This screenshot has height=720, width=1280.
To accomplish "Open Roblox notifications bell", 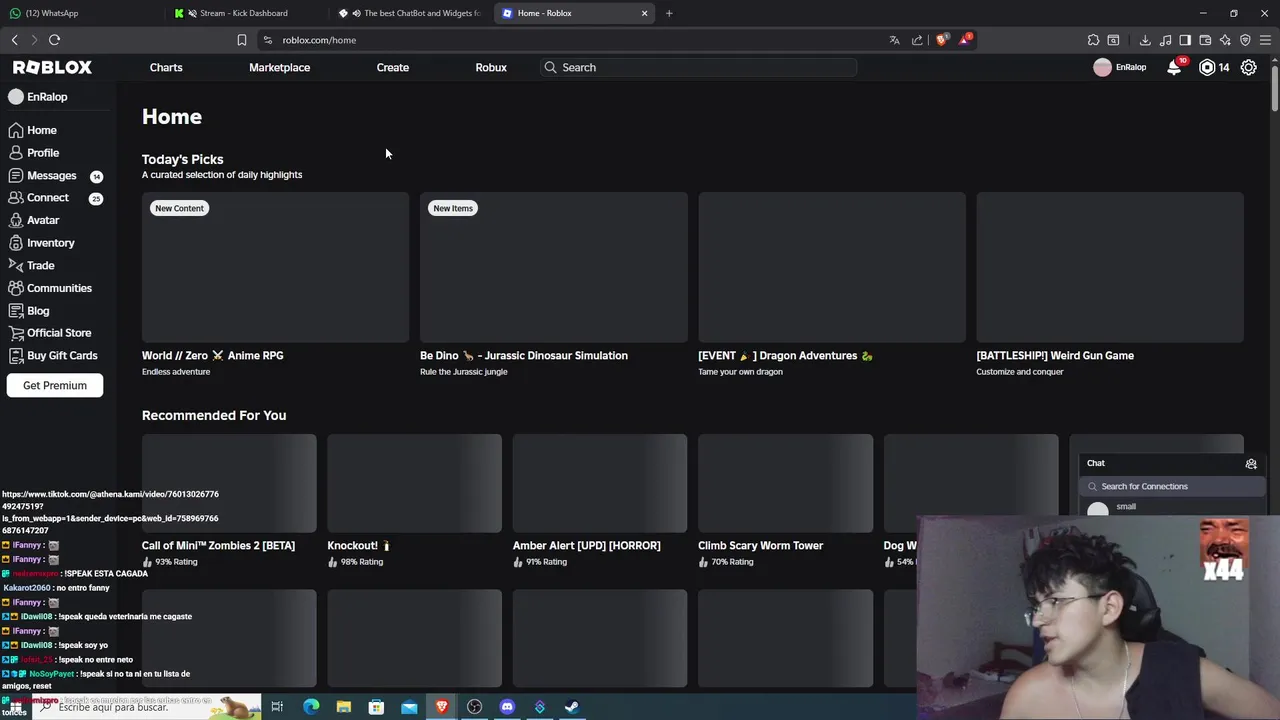I will 1174,67.
